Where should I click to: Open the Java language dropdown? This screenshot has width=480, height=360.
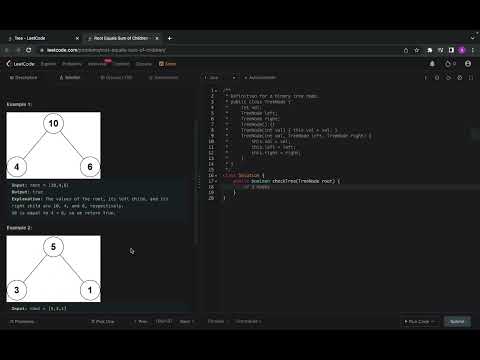(220, 78)
